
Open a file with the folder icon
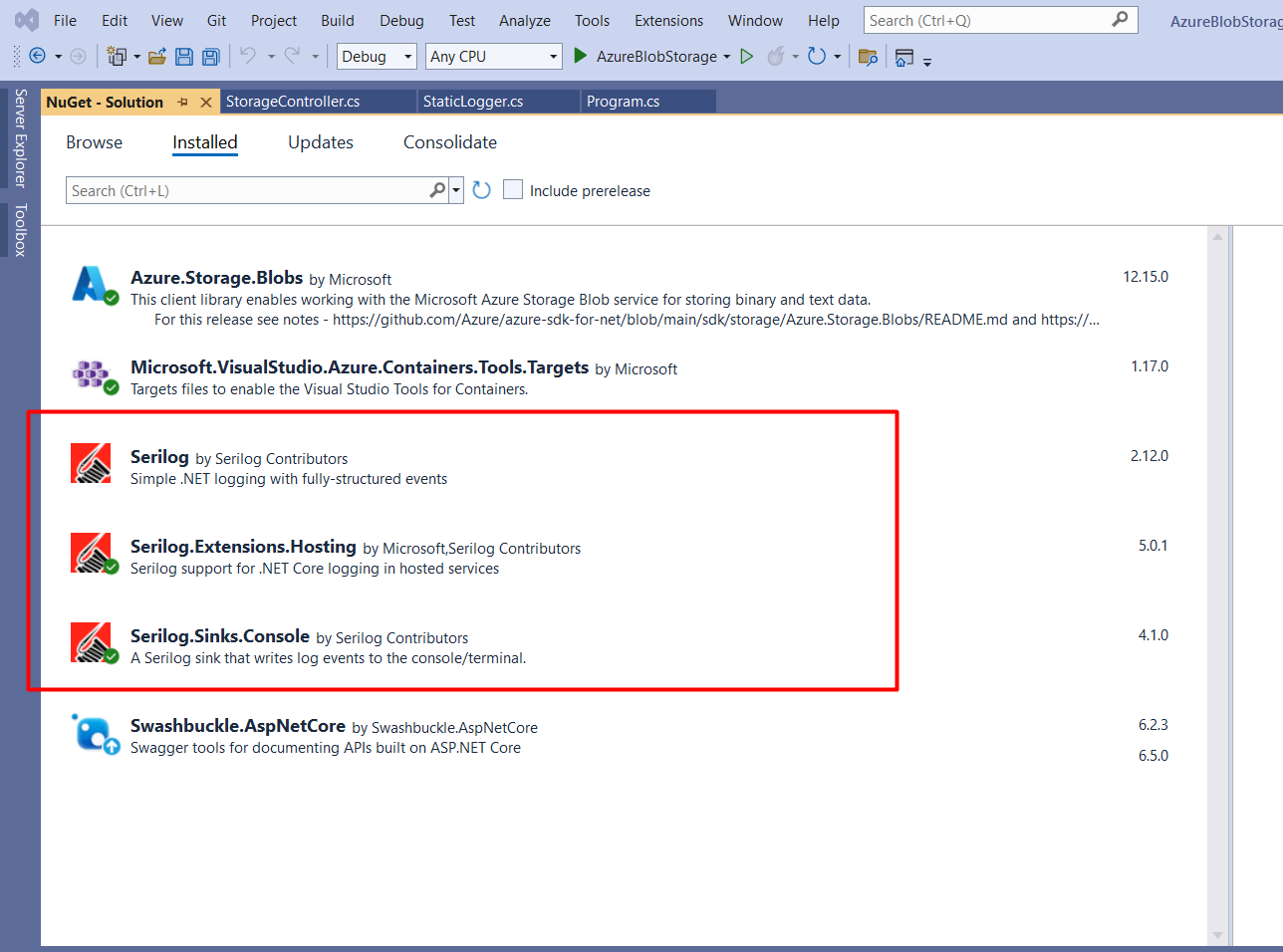(157, 57)
